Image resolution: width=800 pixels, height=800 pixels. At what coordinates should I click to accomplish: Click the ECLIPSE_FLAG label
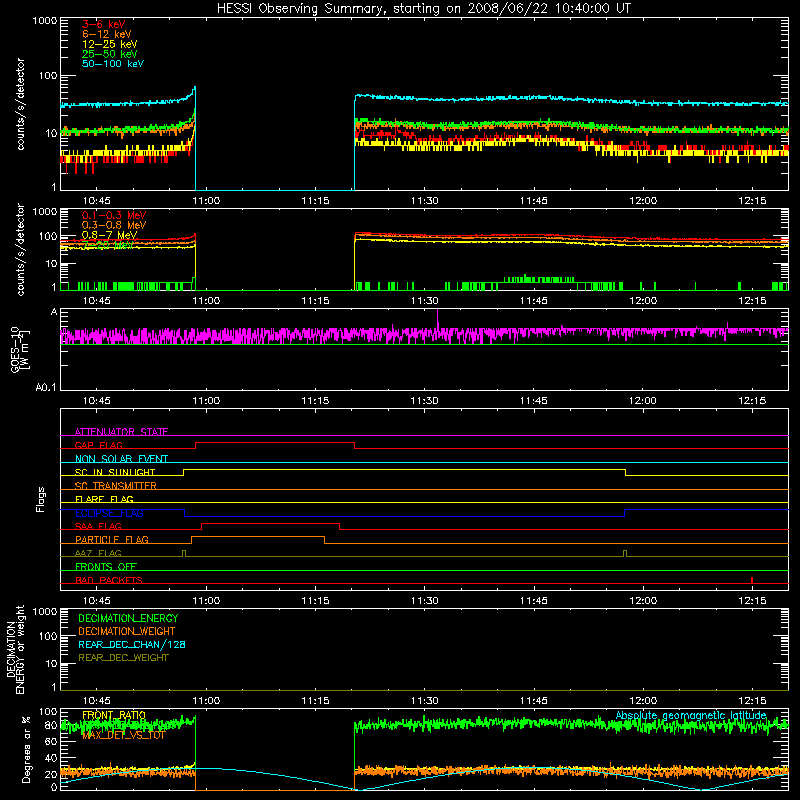109,513
